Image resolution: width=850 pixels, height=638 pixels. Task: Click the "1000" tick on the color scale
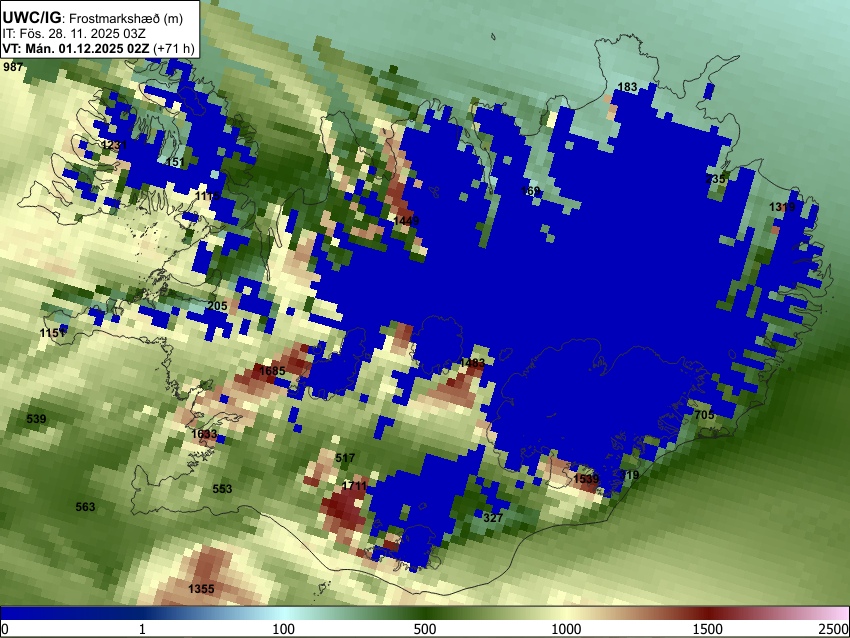tap(566, 629)
